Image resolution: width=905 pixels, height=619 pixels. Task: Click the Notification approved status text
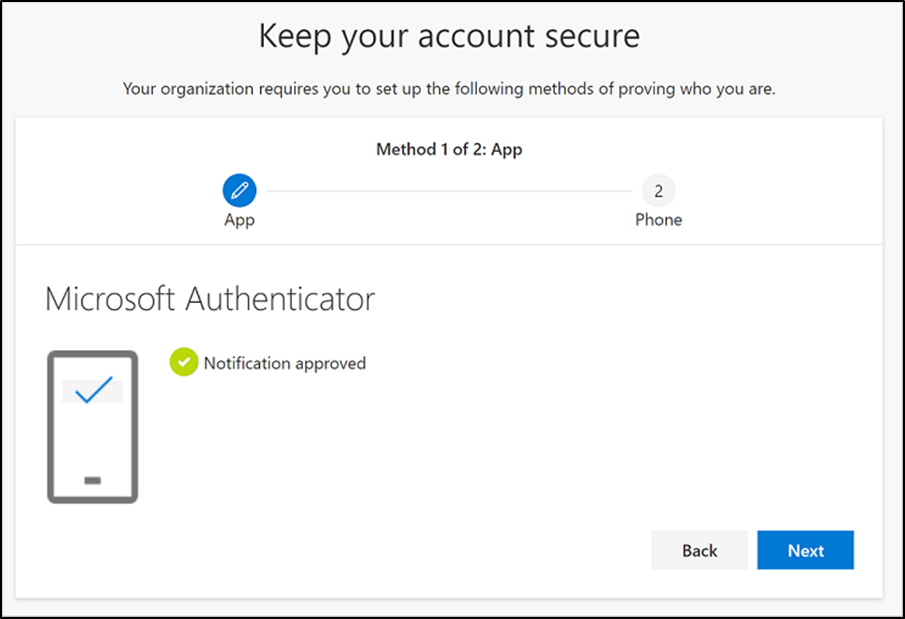tap(284, 363)
